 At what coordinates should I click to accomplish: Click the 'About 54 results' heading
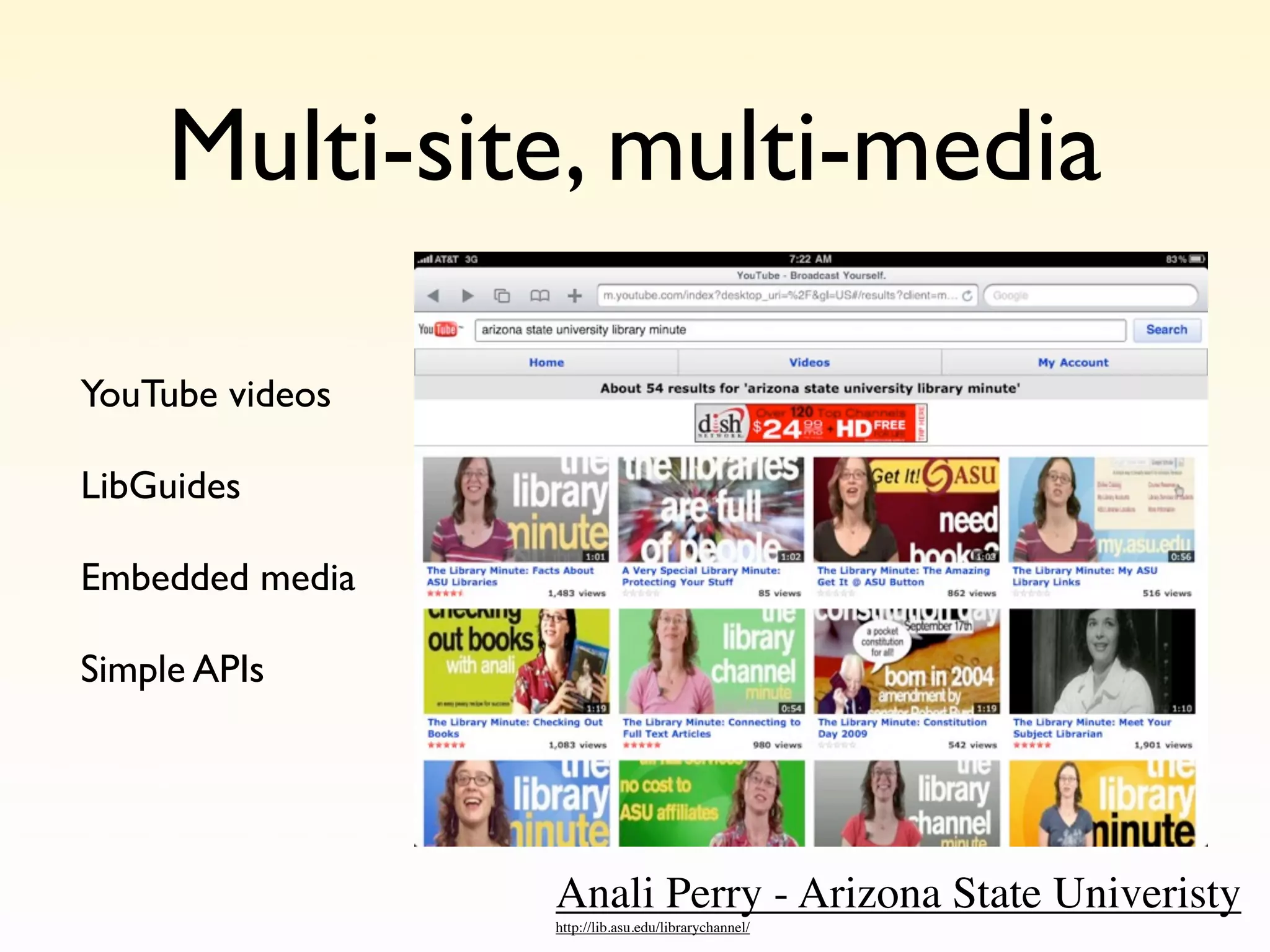810,389
